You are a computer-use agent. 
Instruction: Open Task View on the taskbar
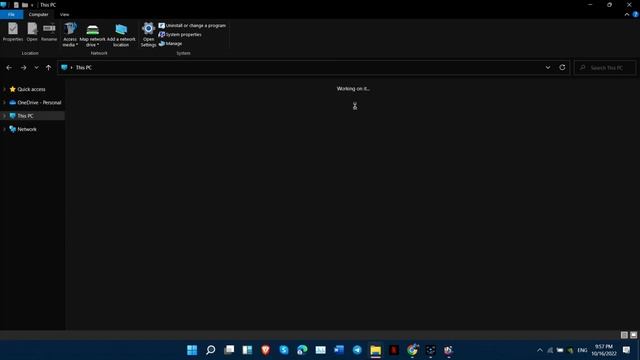229,350
